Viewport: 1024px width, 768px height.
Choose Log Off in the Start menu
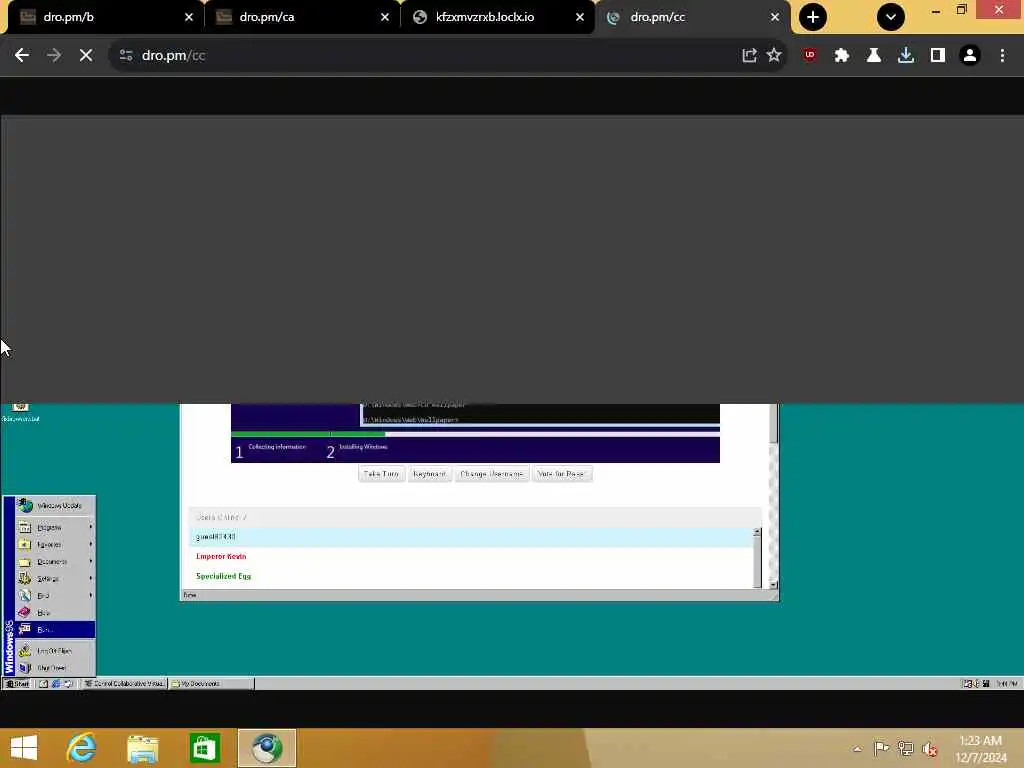(x=56, y=650)
